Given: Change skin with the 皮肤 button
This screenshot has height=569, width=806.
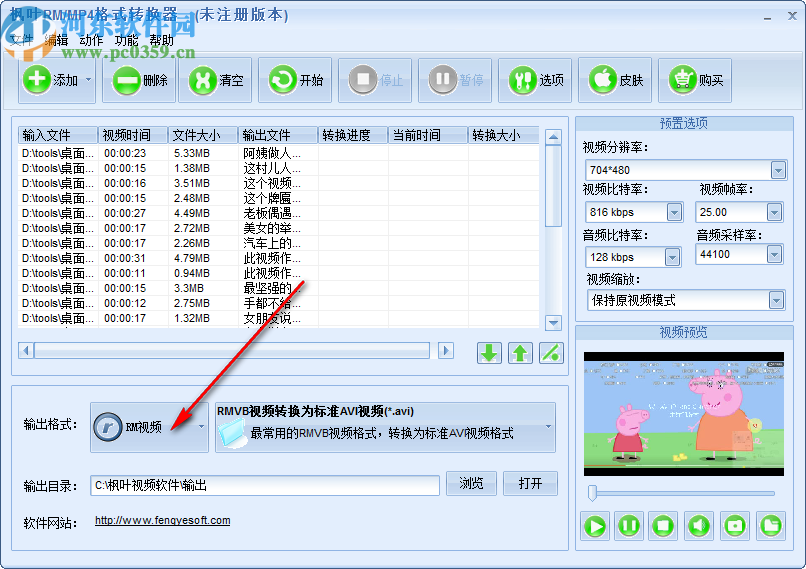Looking at the screenshot, I should 615,80.
